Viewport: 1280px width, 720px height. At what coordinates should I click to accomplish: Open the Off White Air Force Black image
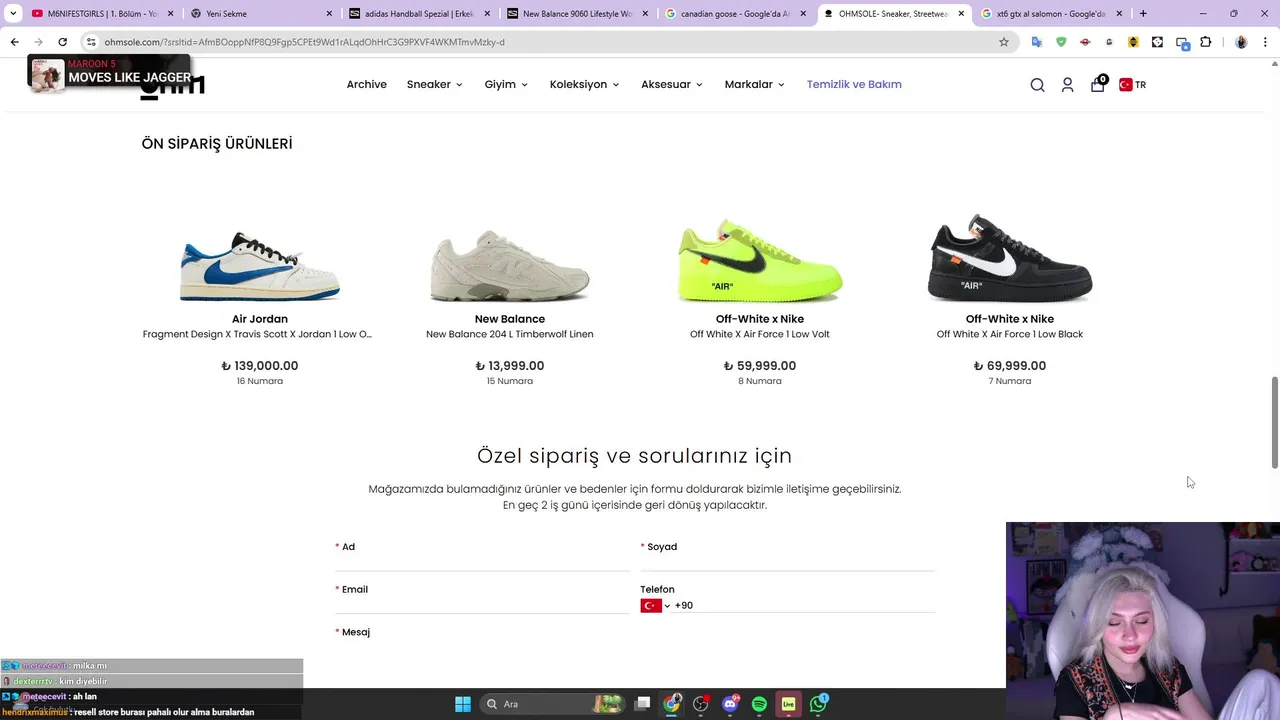(1010, 258)
